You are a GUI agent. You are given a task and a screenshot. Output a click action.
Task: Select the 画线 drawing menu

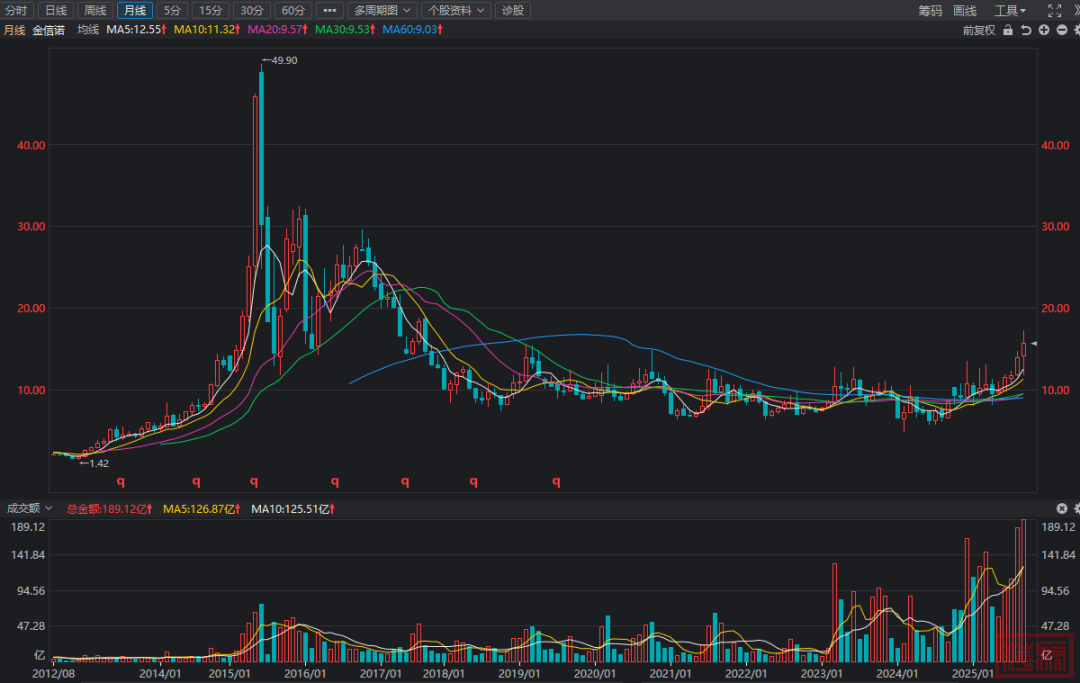[x=965, y=10]
